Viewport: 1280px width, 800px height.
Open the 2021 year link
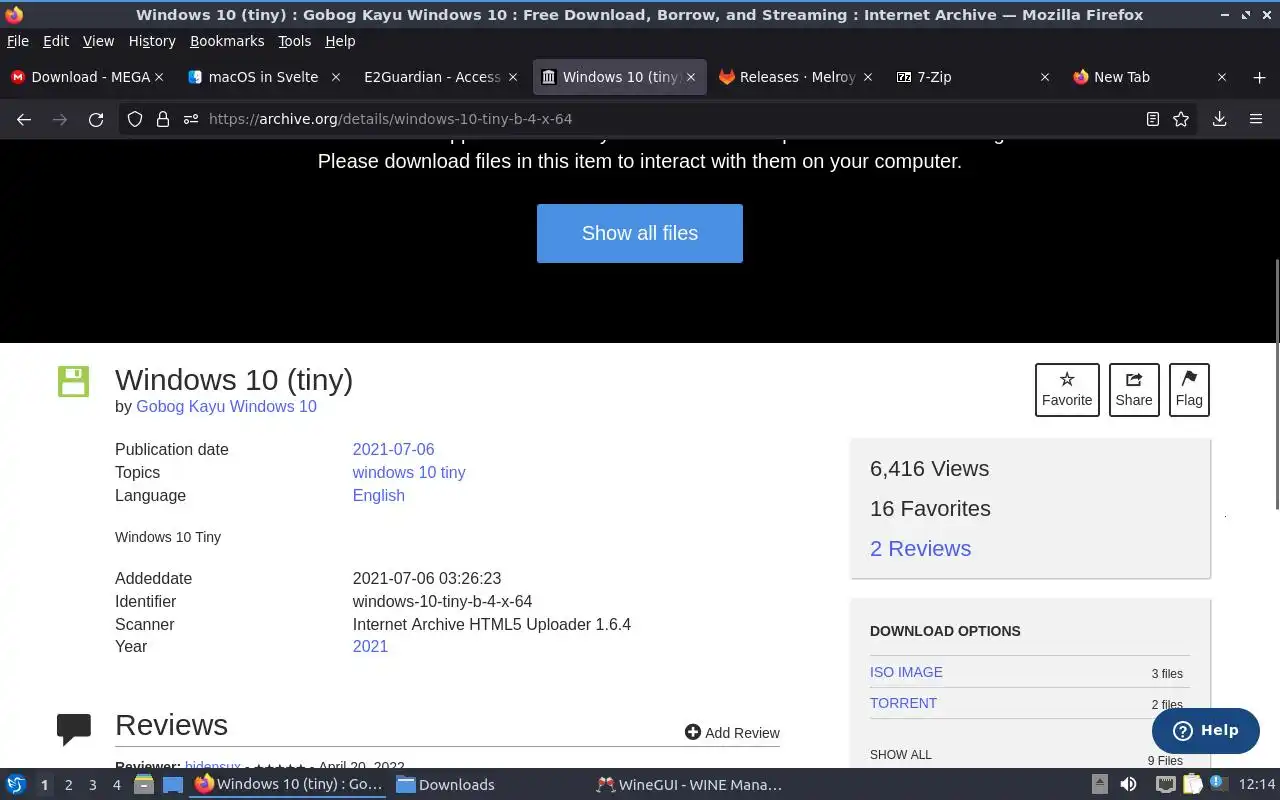pyautogui.click(x=370, y=646)
